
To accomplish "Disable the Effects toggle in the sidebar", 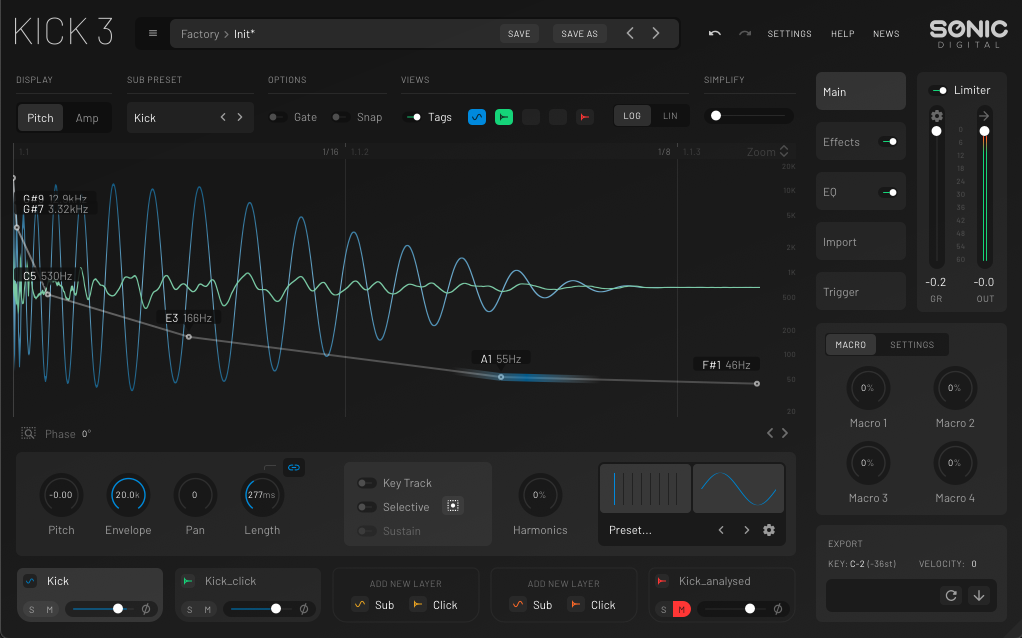I will tap(889, 141).
